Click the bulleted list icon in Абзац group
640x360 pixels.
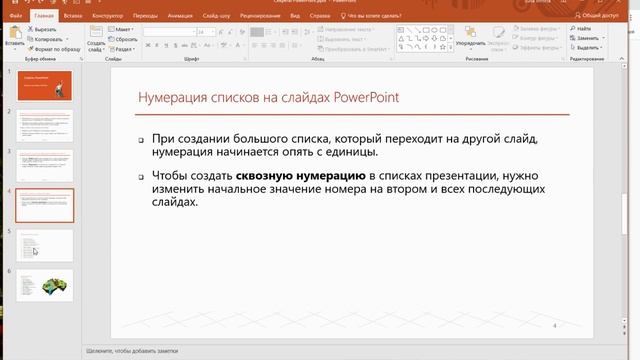pos(257,32)
